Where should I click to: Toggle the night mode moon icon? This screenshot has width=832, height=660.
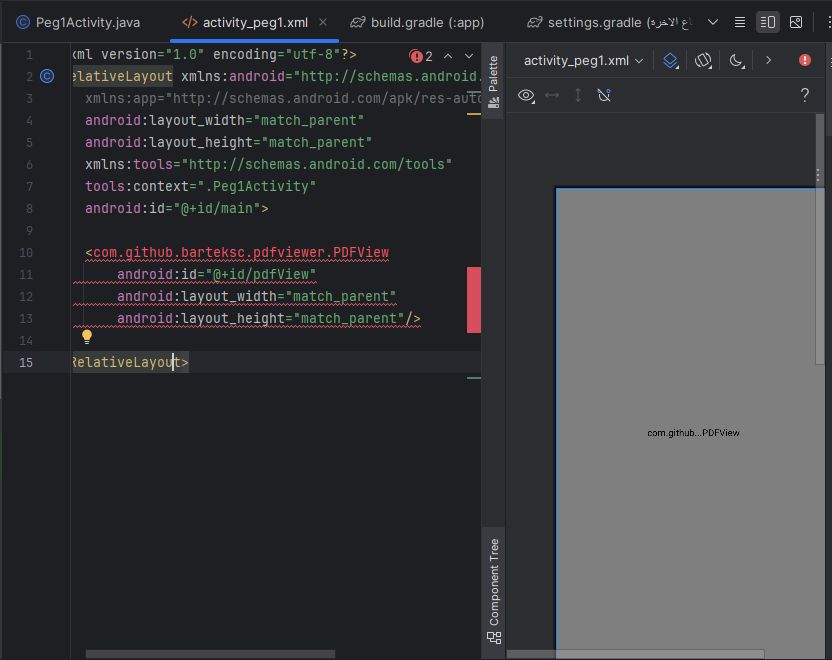[x=736, y=60]
